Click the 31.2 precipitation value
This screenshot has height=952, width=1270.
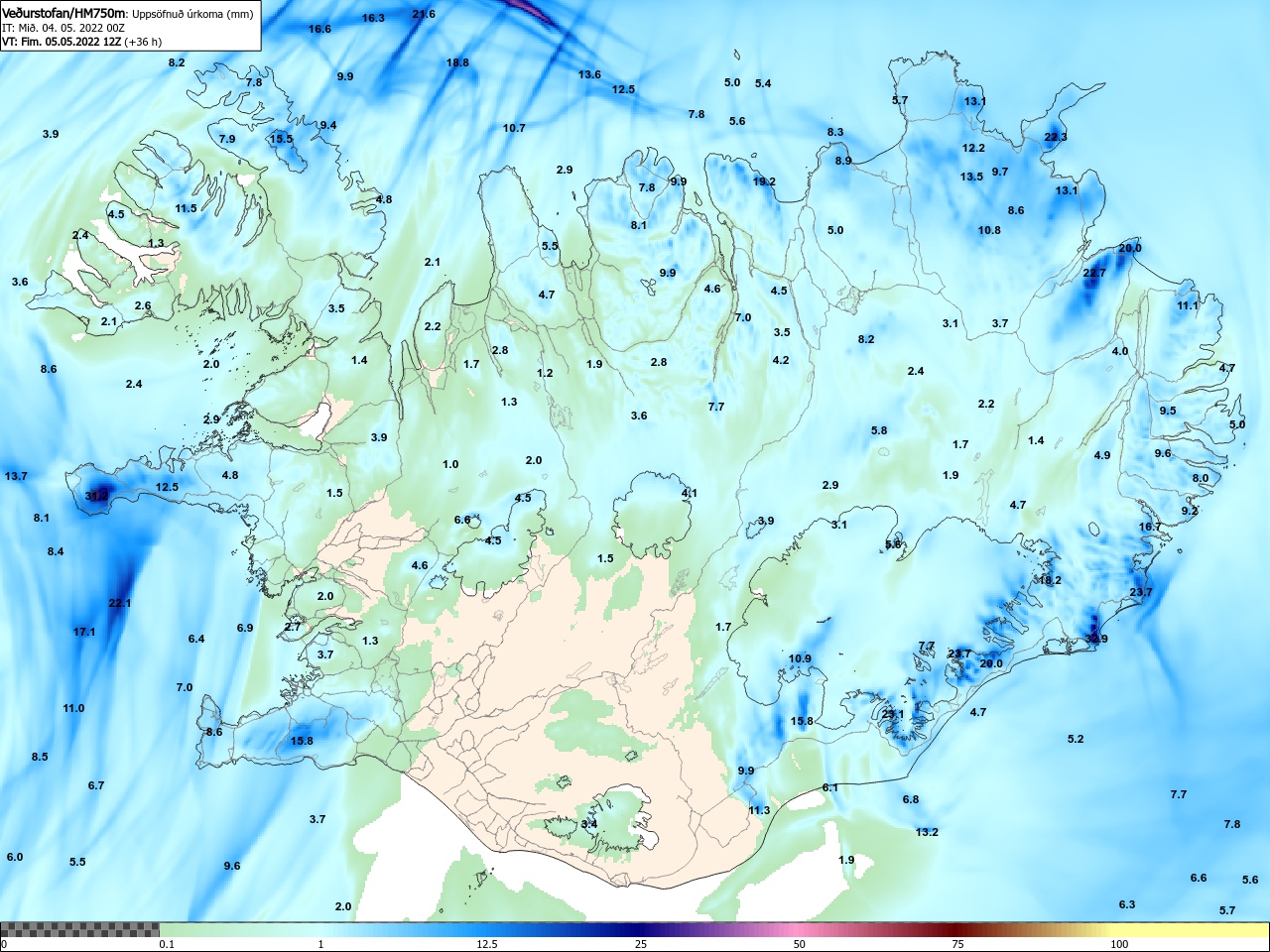tap(96, 495)
